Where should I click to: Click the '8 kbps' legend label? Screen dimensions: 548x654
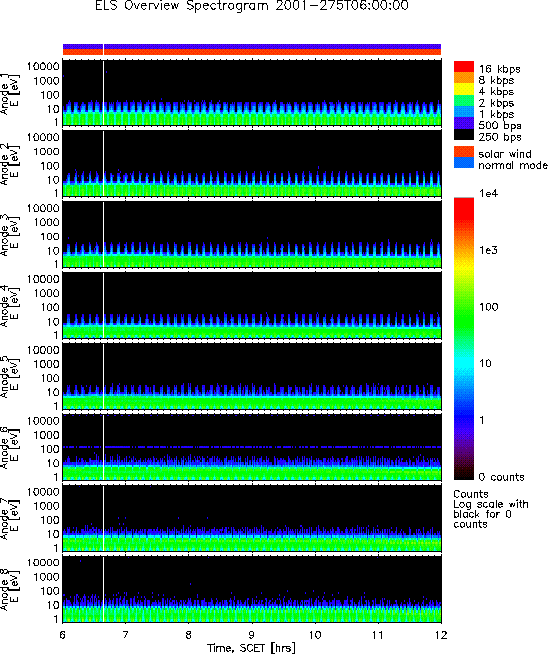click(496, 80)
